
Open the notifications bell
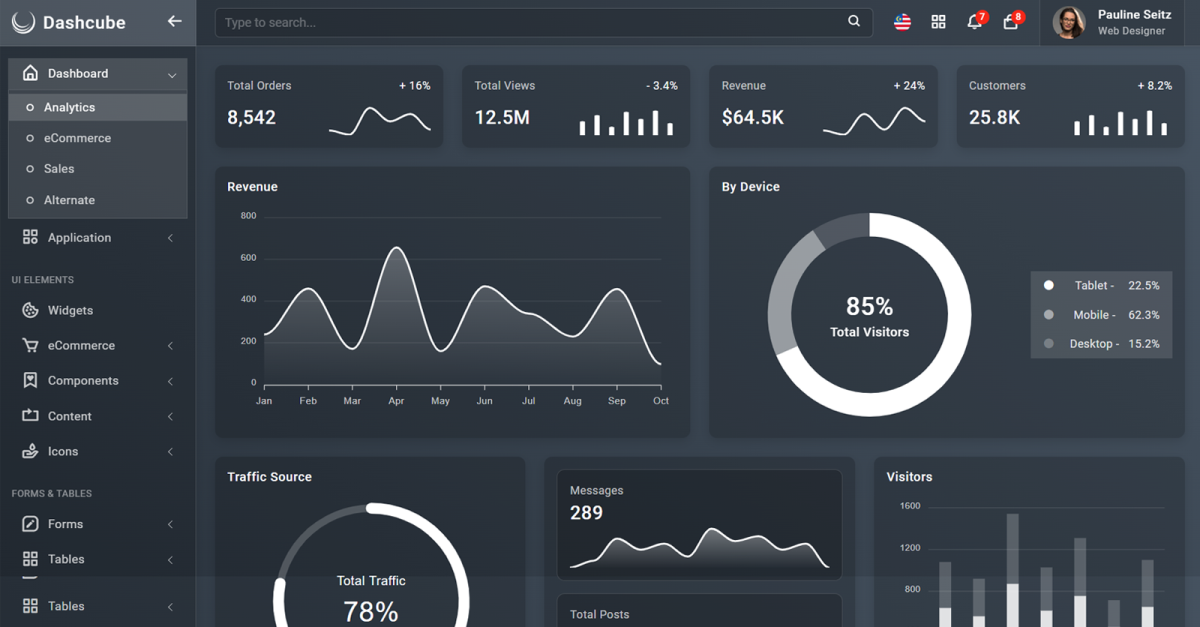(x=974, y=22)
